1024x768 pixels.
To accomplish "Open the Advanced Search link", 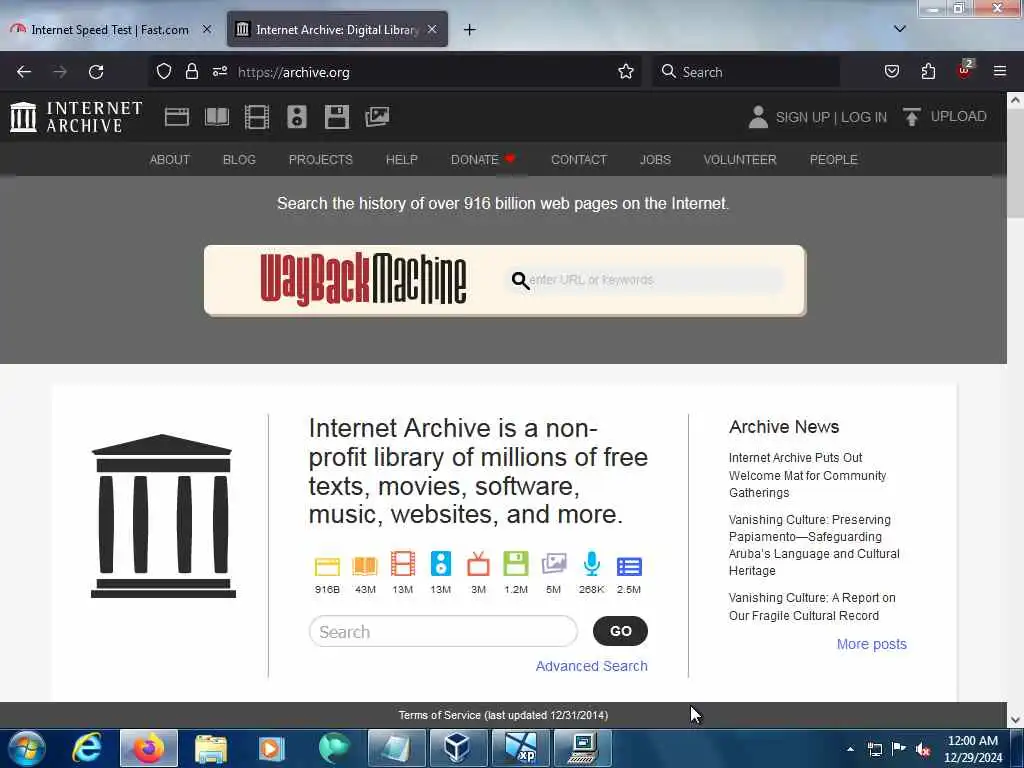I will point(592,666).
